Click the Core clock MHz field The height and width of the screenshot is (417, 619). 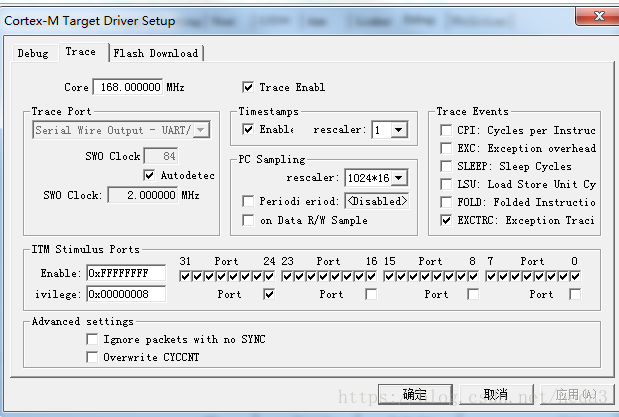128,87
